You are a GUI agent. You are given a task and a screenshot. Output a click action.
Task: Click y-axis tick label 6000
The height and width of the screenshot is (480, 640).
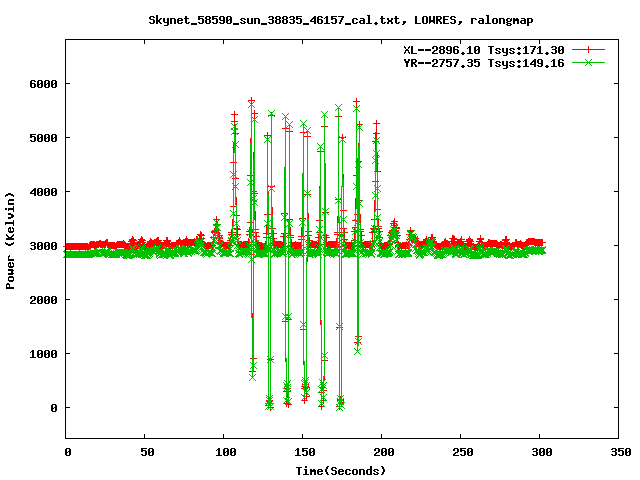(x=43, y=84)
